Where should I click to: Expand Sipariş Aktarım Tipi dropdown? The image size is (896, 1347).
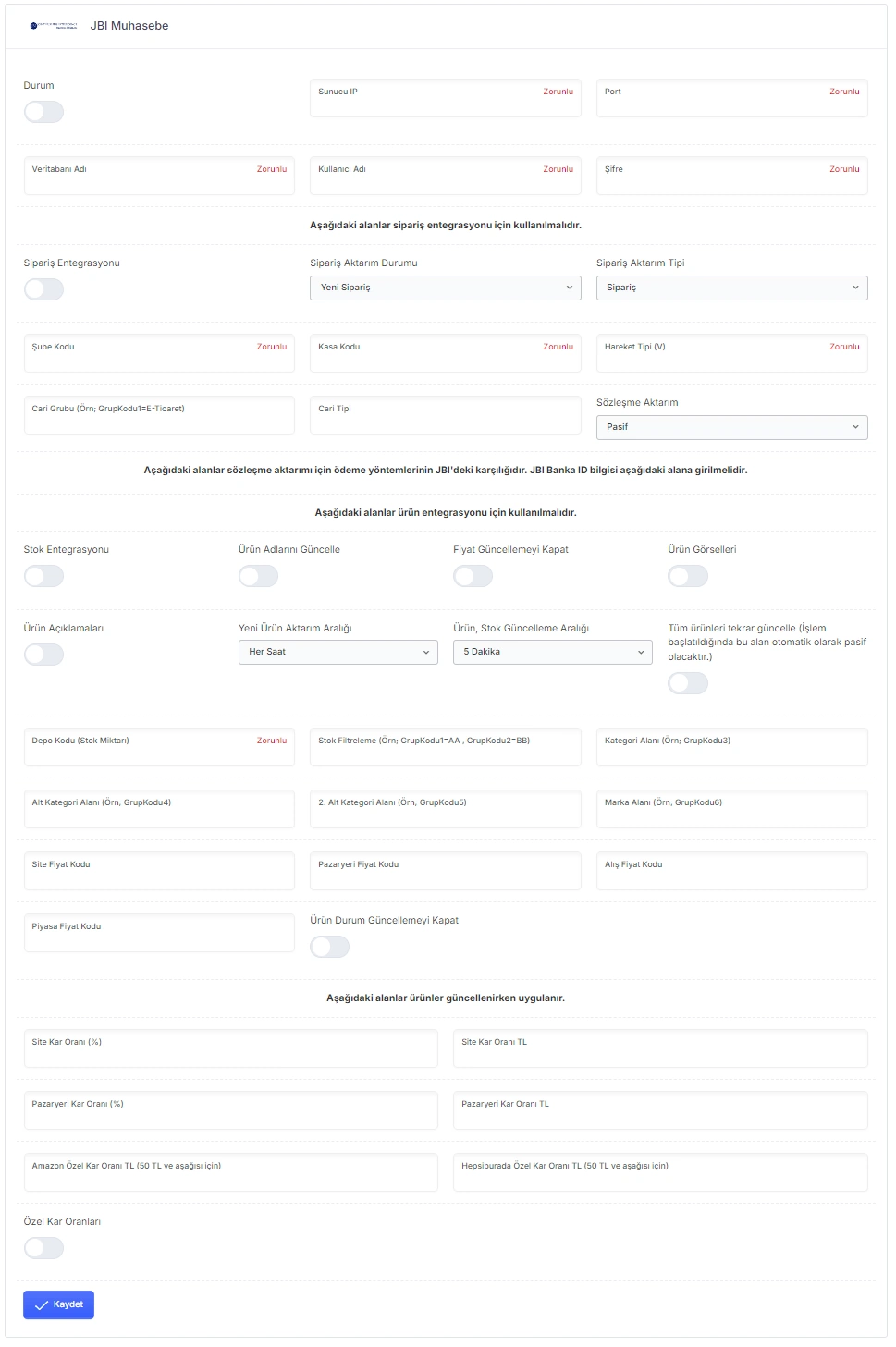coord(732,288)
